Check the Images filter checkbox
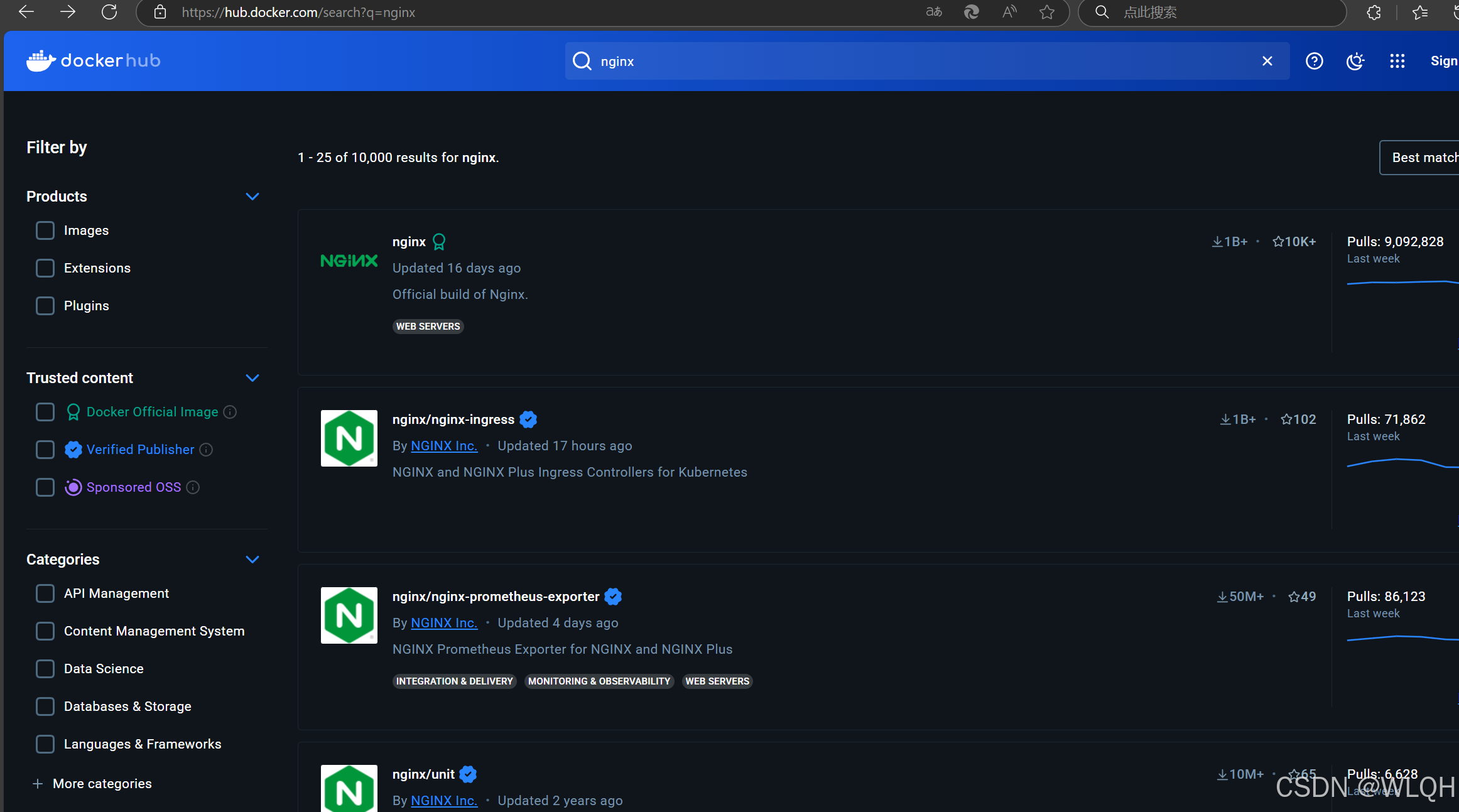This screenshot has height=812, width=1459. 45,230
